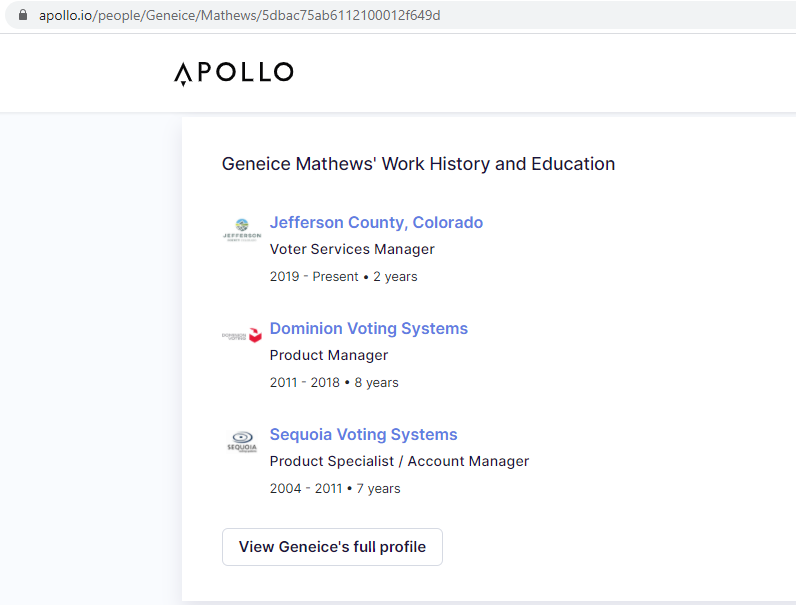
Task: Click the Jefferson County company logo
Action: [242, 230]
